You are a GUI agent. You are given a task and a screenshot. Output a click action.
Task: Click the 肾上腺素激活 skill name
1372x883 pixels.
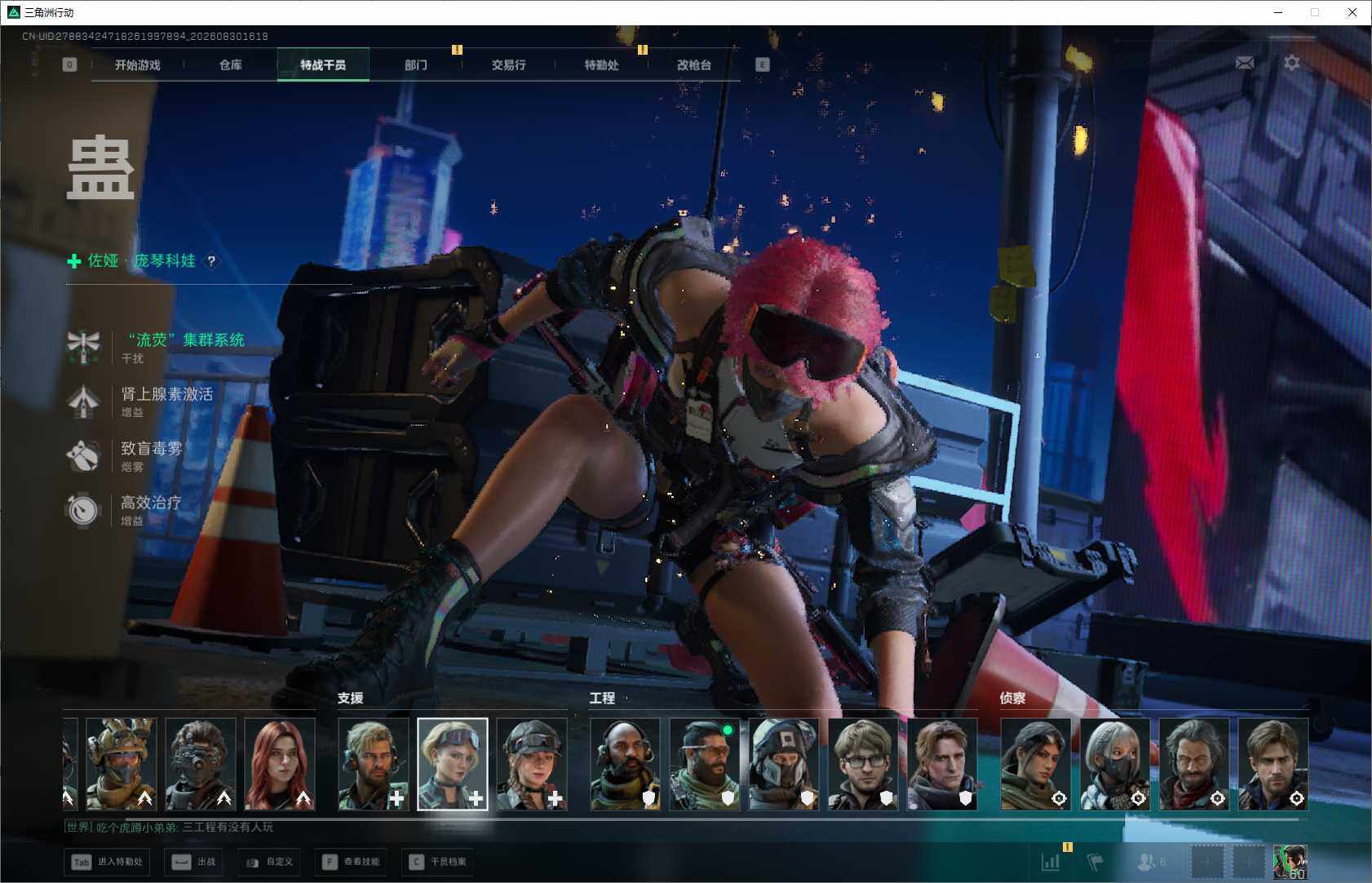(167, 394)
